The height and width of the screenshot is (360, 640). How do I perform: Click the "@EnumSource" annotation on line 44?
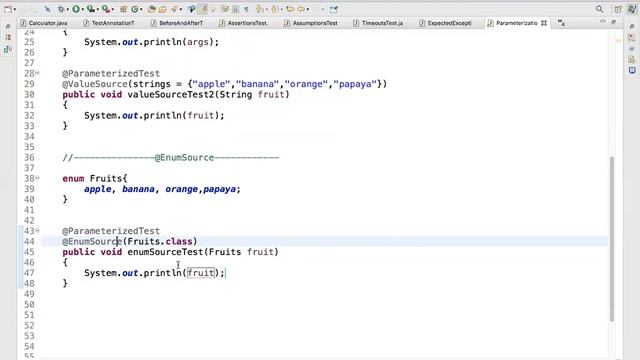[92, 241]
